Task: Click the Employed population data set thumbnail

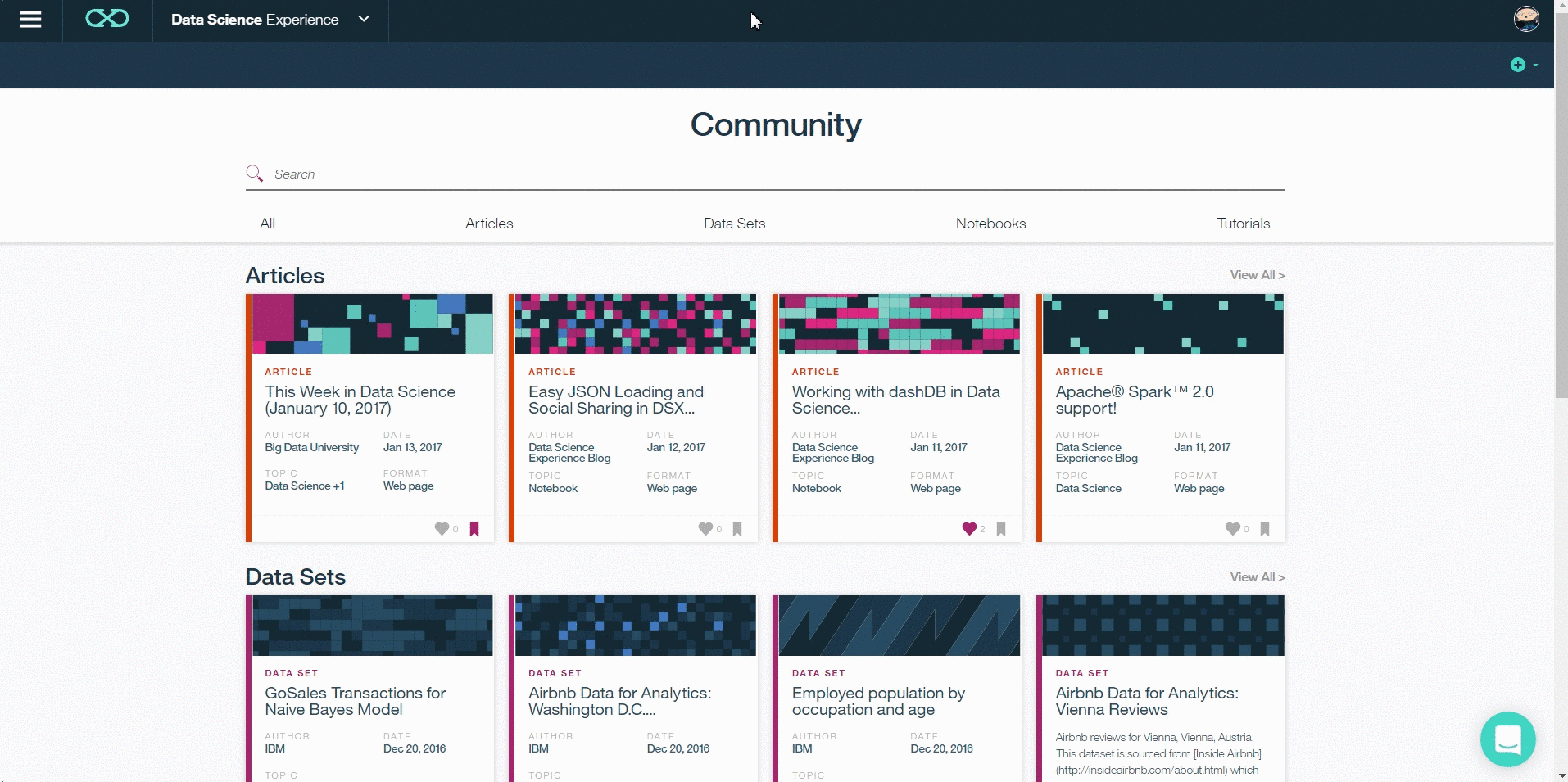Action: [x=900, y=626]
